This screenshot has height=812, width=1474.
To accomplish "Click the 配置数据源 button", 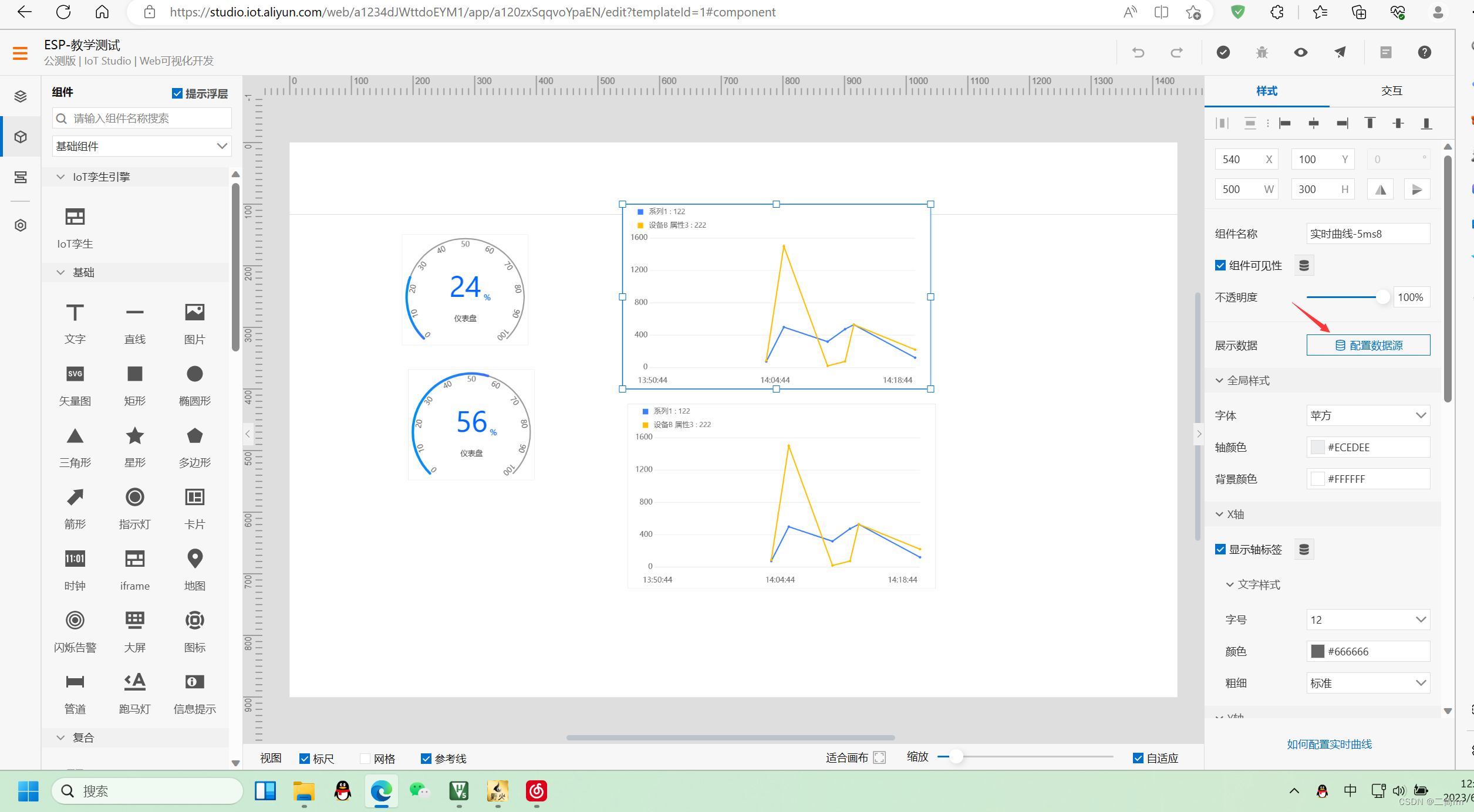I will (1368, 345).
